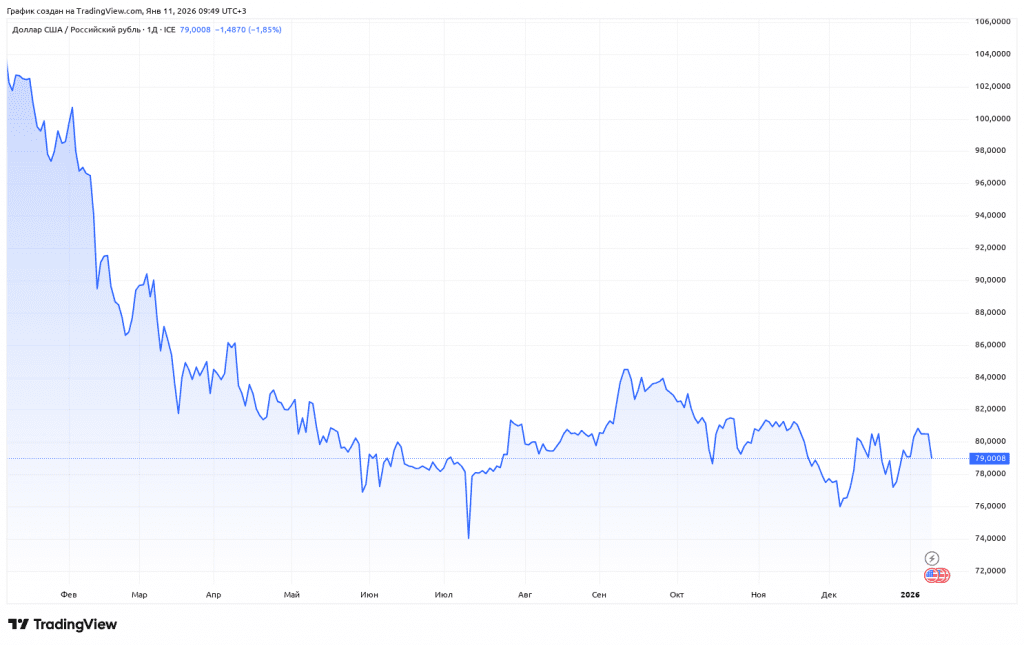Image resolution: width=1024 pixels, height=645 pixels.
Task: Click the 2026 year marker on time axis
Action: [909, 595]
